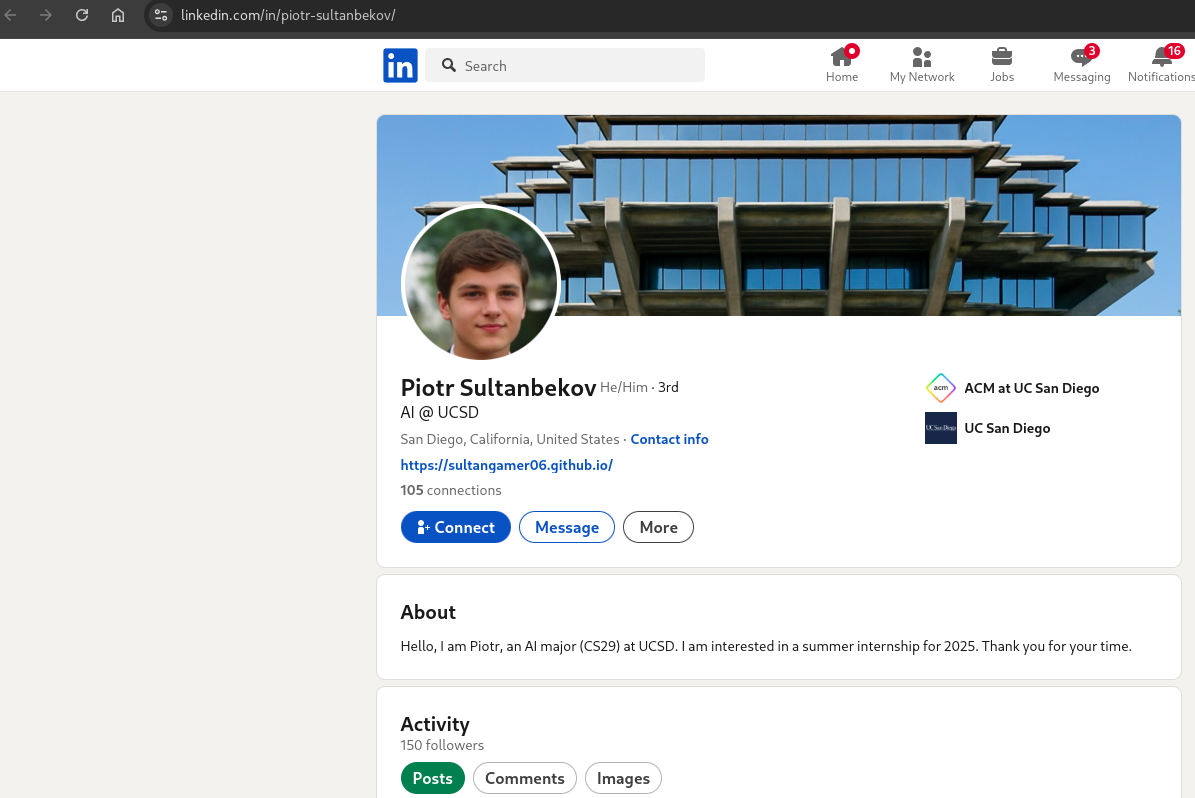Open the Home feed icon
Viewport: 1195px width, 798px height.
[842, 58]
